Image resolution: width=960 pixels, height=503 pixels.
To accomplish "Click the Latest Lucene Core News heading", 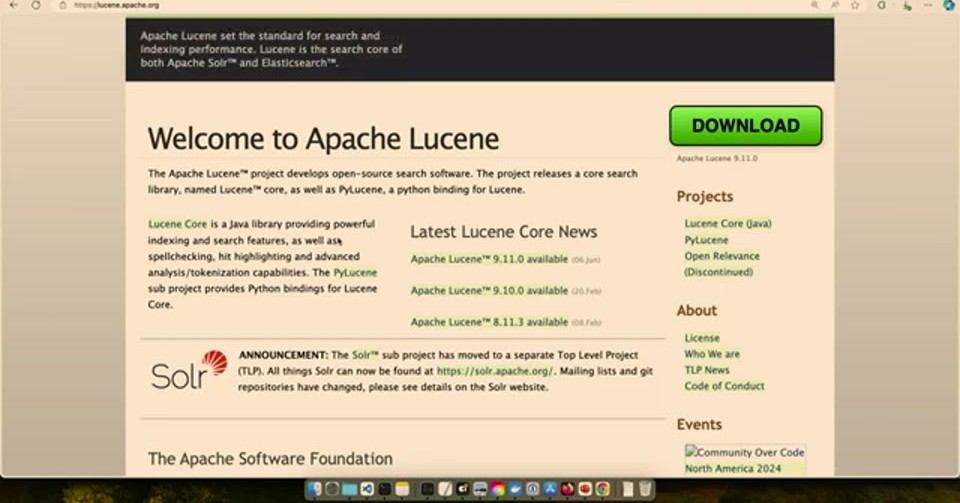I will pyautogui.click(x=504, y=231).
